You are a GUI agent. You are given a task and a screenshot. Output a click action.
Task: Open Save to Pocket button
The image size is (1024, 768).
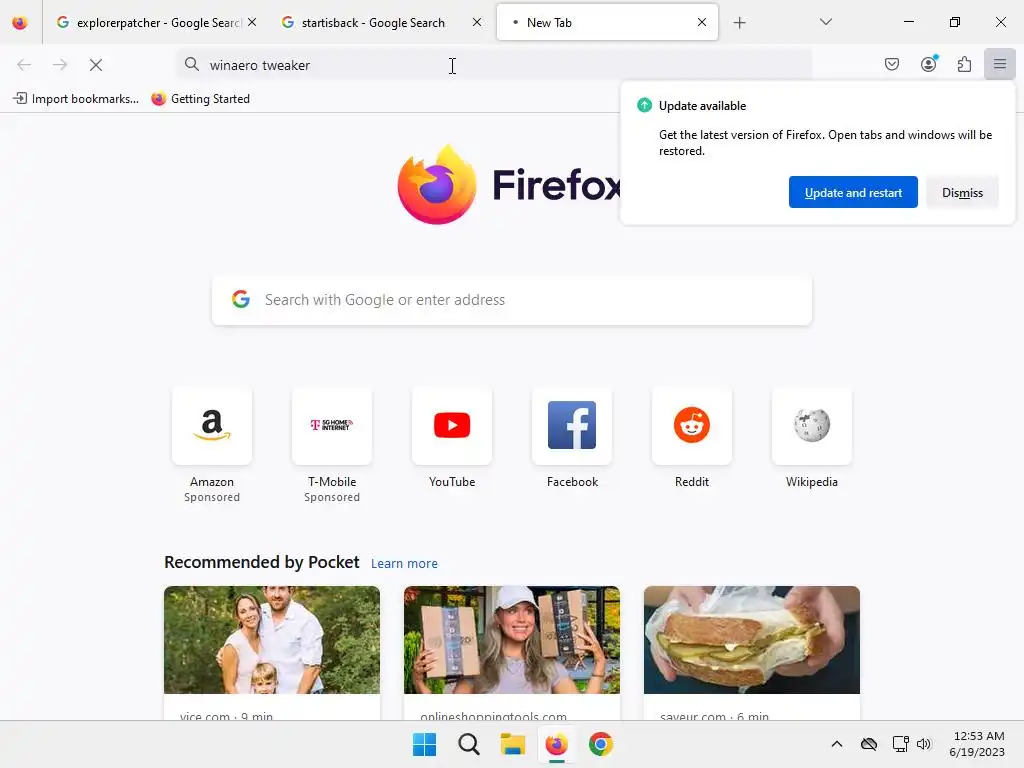[x=892, y=64]
